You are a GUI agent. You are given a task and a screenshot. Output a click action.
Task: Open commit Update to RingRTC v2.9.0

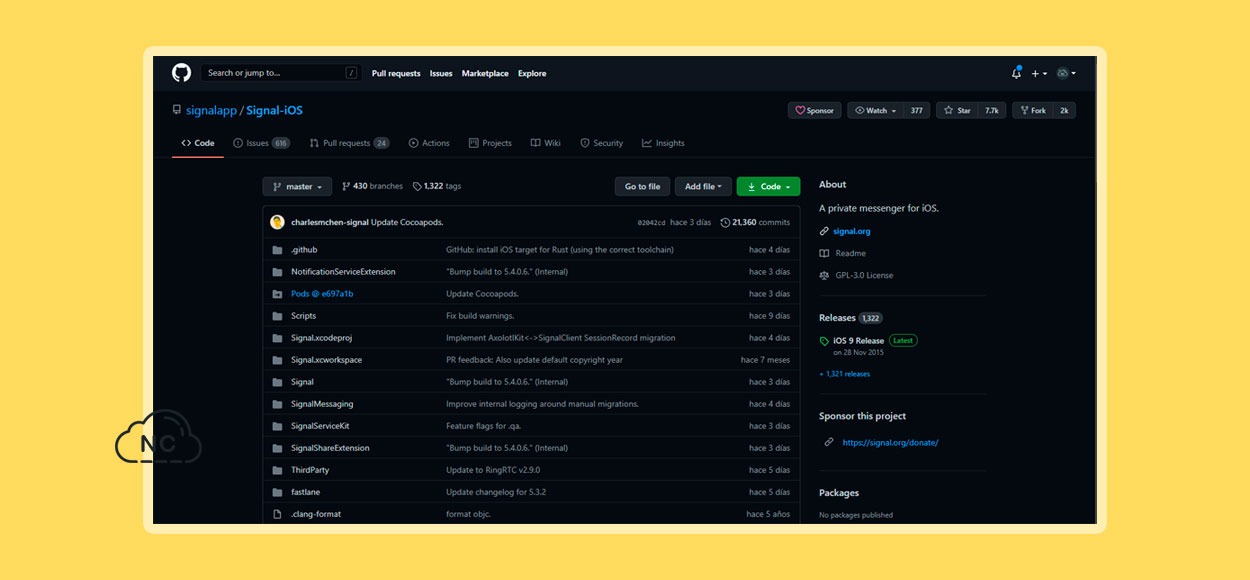pyautogui.click(x=491, y=470)
